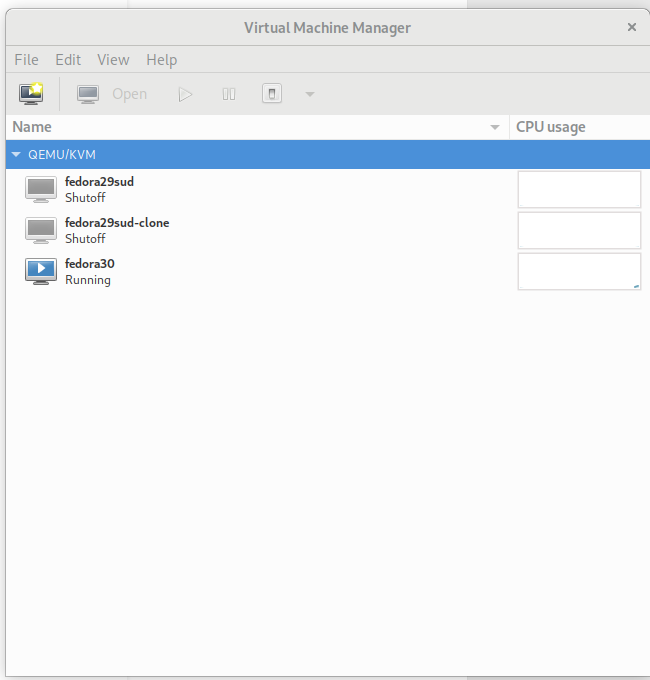Click the Running status under fedora30
The height and width of the screenshot is (680, 650).
click(88, 280)
